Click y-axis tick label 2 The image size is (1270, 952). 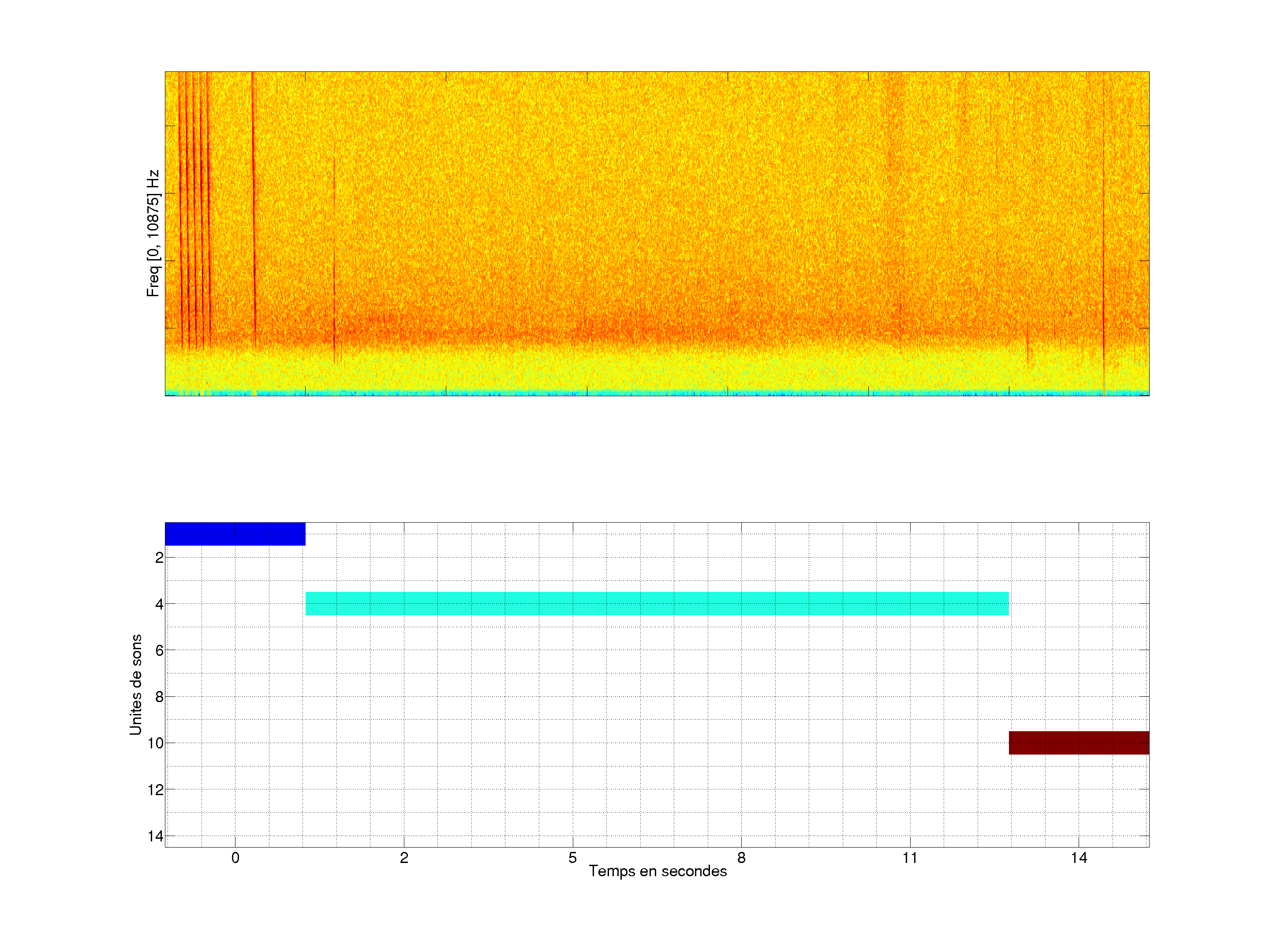tap(159, 558)
